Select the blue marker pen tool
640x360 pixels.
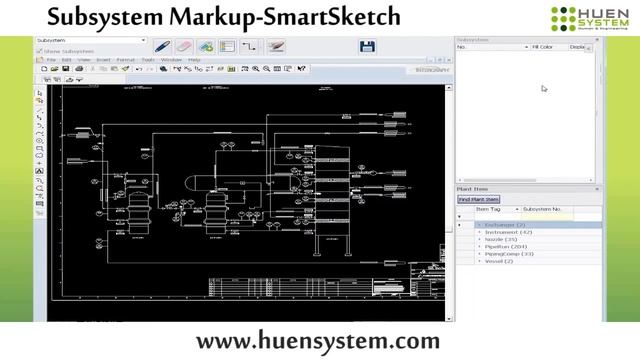162,47
